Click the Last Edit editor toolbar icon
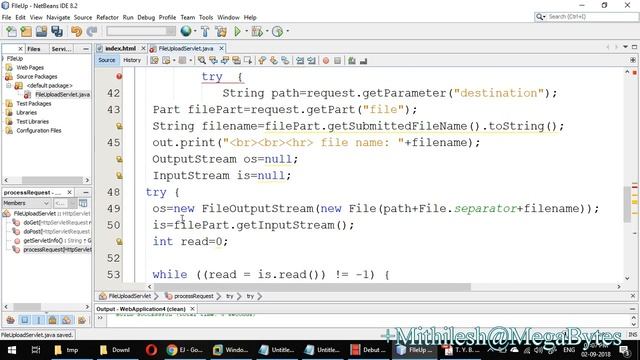Viewport: 640px width, 360px height. click(154, 60)
